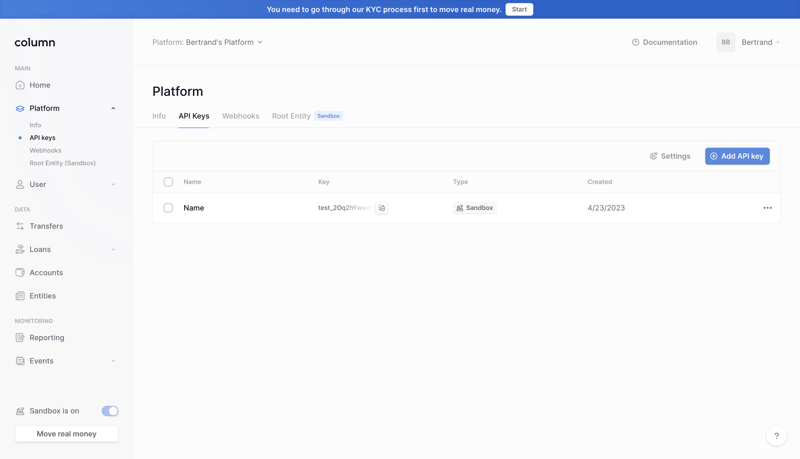Open Accounts page text link
800x459 pixels.
click(46, 272)
